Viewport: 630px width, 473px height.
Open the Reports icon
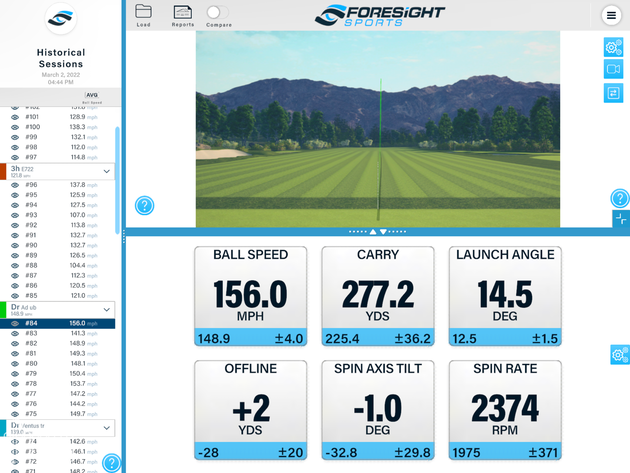(x=183, y=13)
